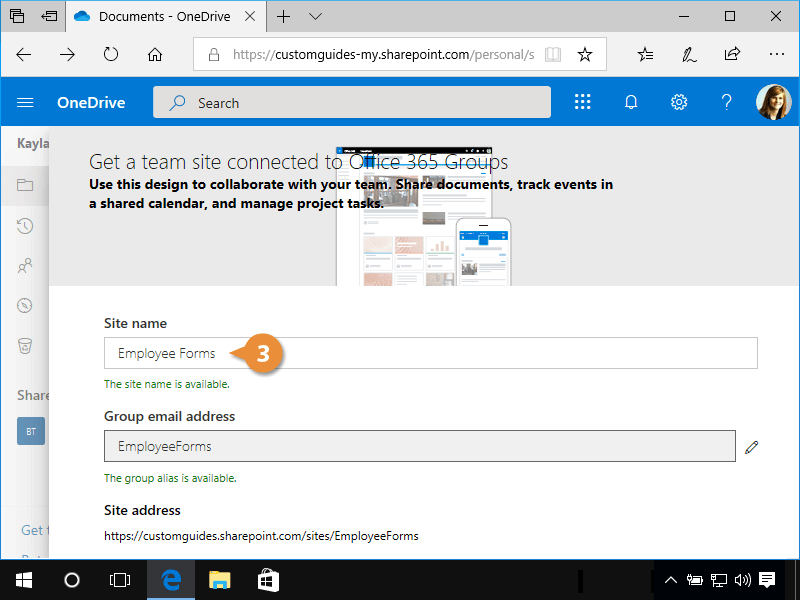Click the OneDrive search box
This screenshot has width=800, height=600.
click(352, 103)
